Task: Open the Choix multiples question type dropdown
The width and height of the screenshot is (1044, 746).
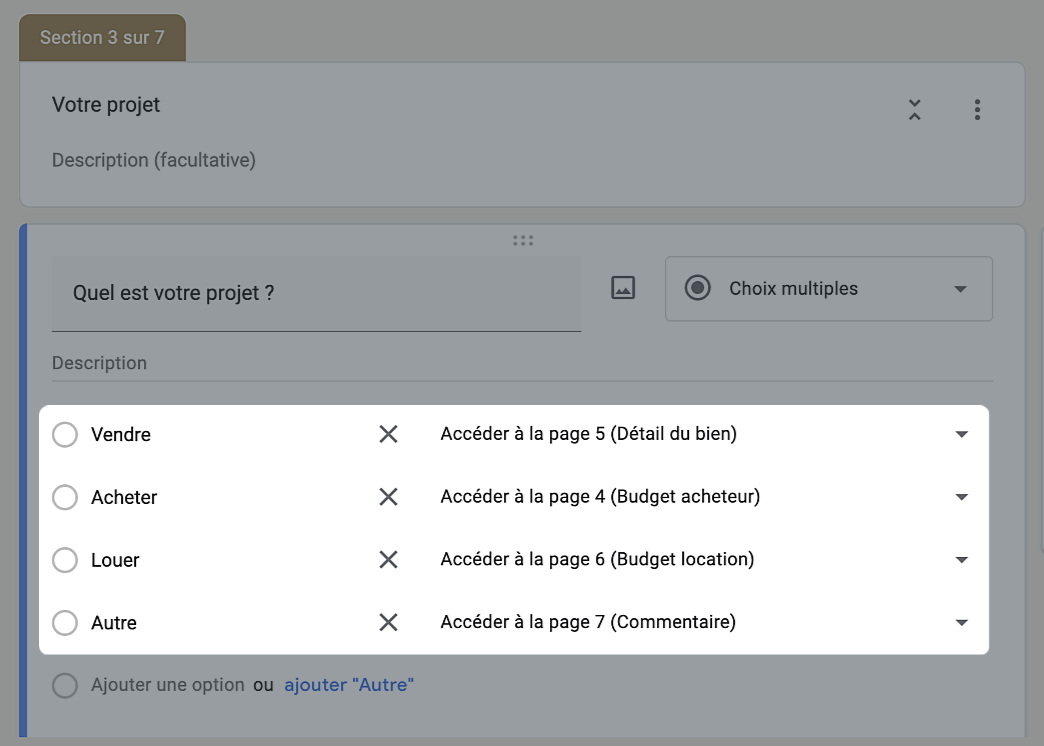Action: 828,289
